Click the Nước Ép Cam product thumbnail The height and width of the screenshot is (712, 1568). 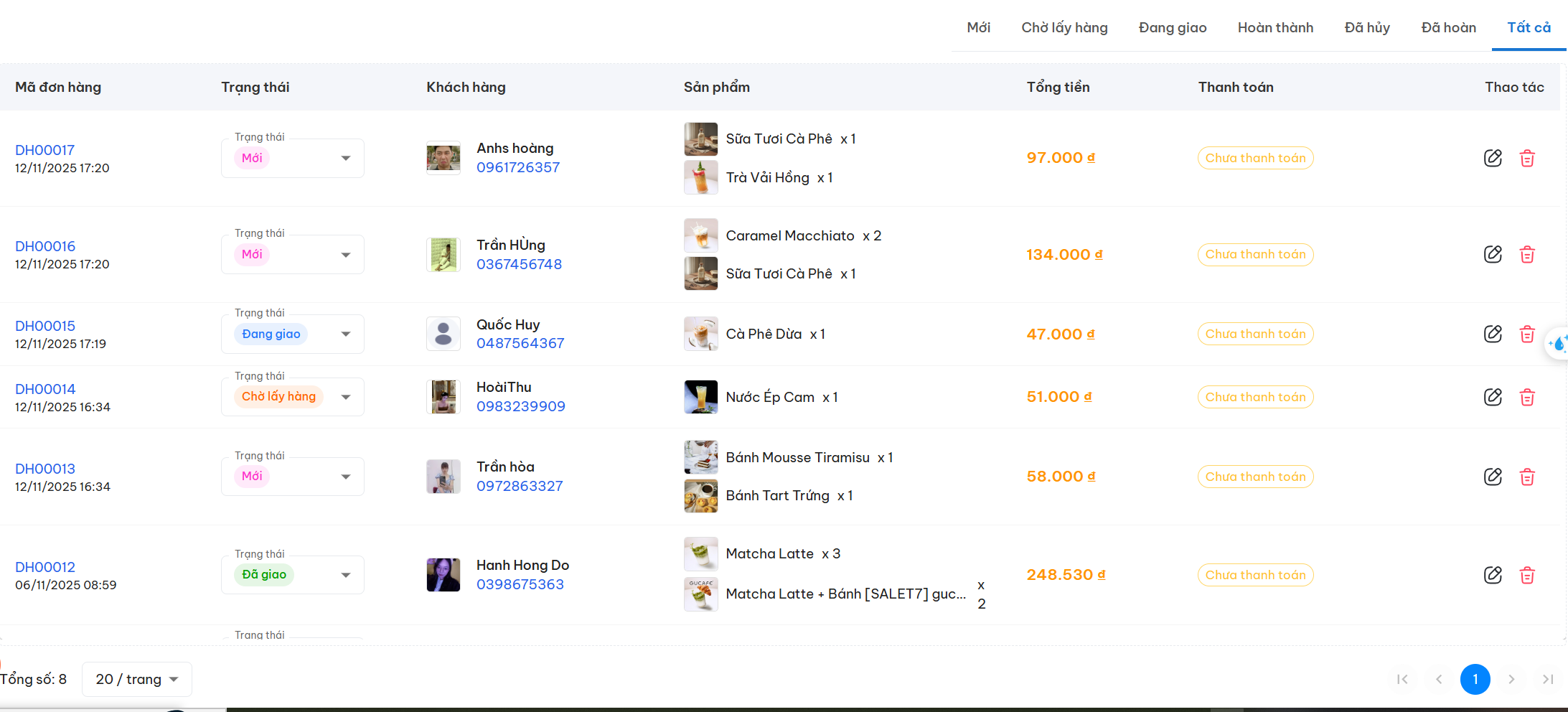700,397
